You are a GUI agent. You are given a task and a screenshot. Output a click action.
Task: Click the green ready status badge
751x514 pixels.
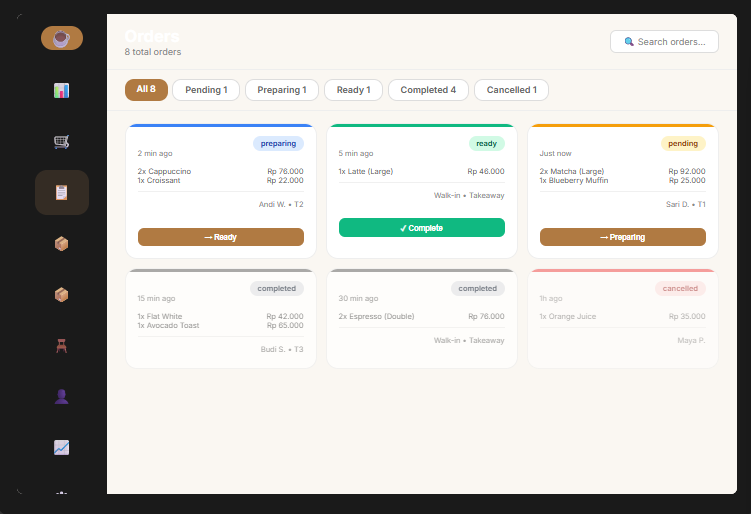coord(487,143)
